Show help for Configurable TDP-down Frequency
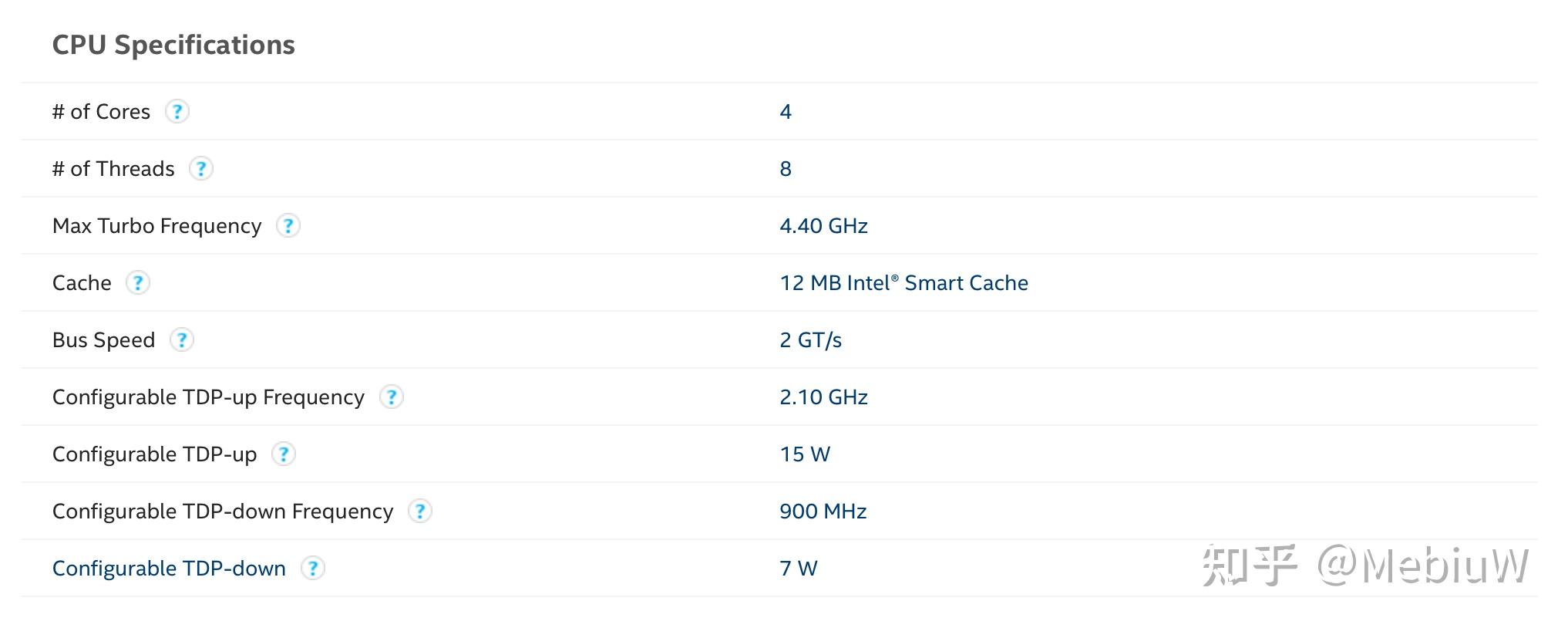This screenshot has width=1568, height=628. pos(420,512)
